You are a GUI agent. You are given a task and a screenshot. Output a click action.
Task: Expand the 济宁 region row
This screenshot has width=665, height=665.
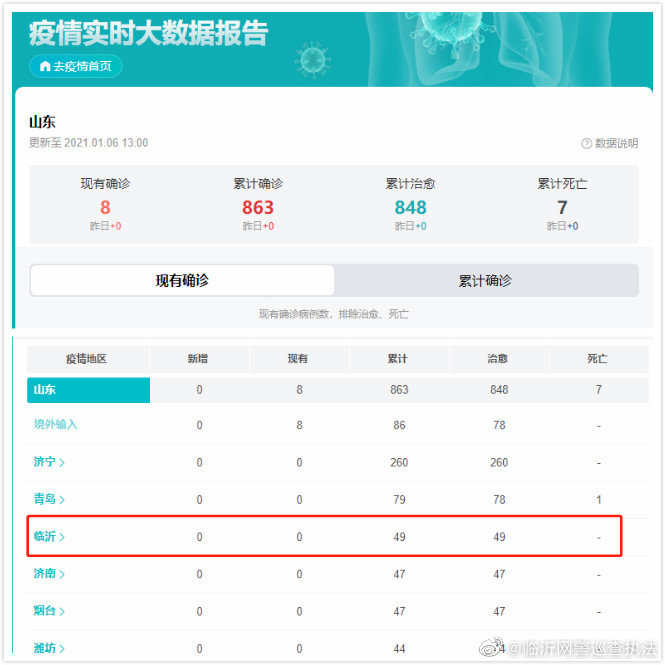click(x=49, y=462)
